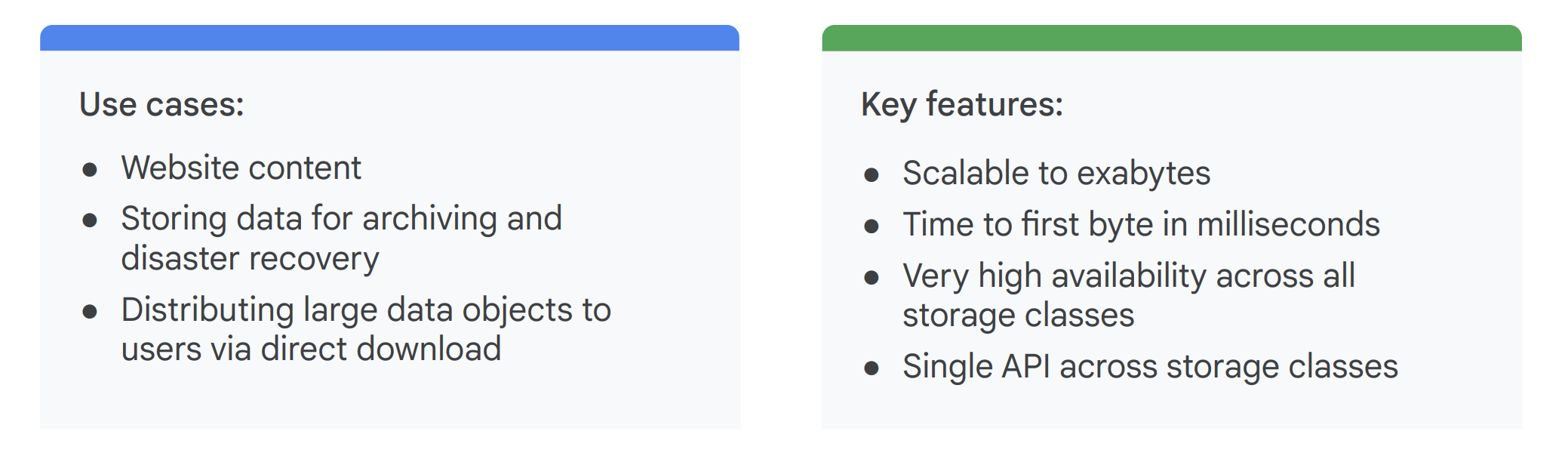Click the blue header bar above Use cases

coord(389,38)
